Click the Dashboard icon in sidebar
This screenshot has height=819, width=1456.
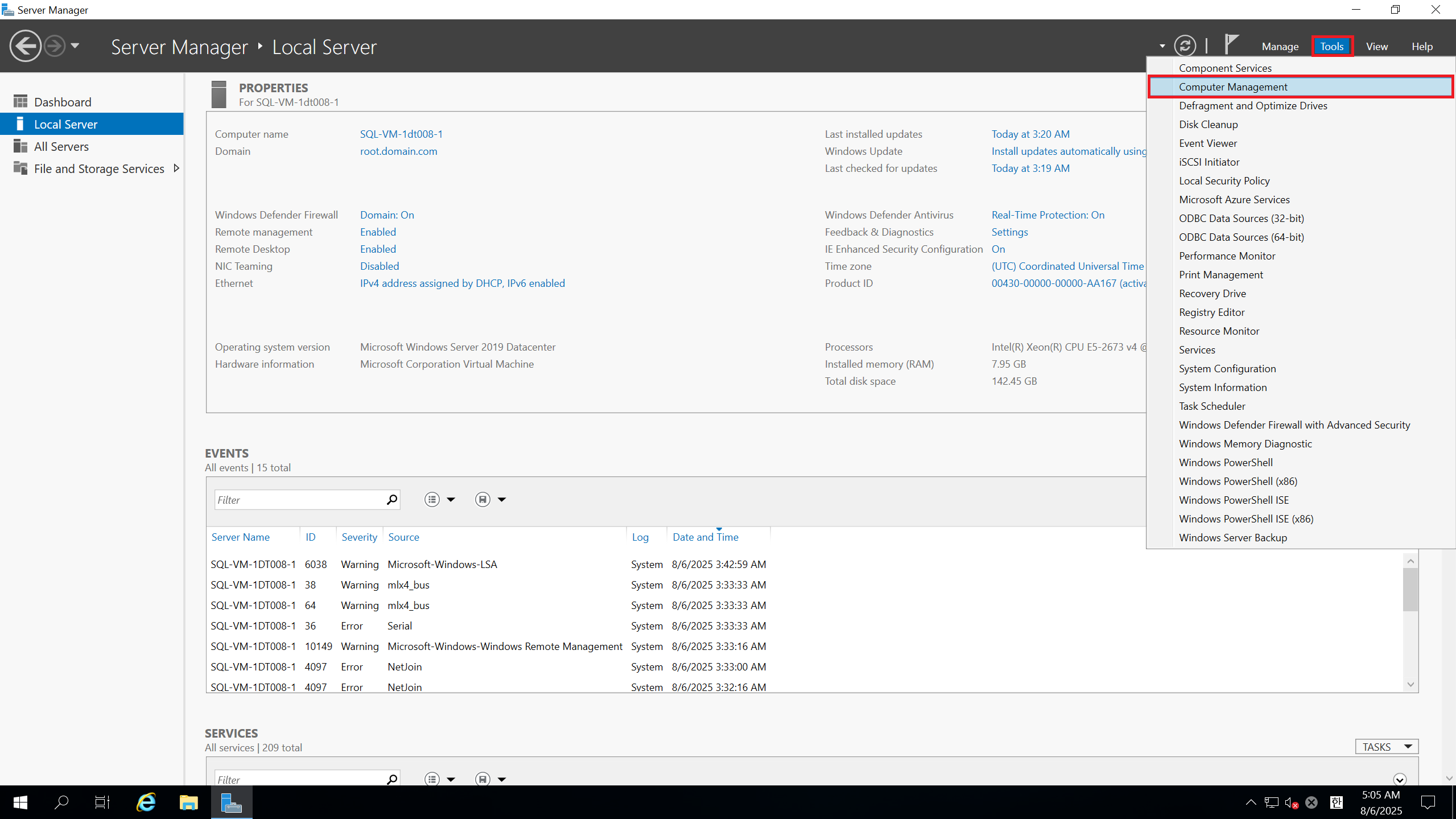20,102
